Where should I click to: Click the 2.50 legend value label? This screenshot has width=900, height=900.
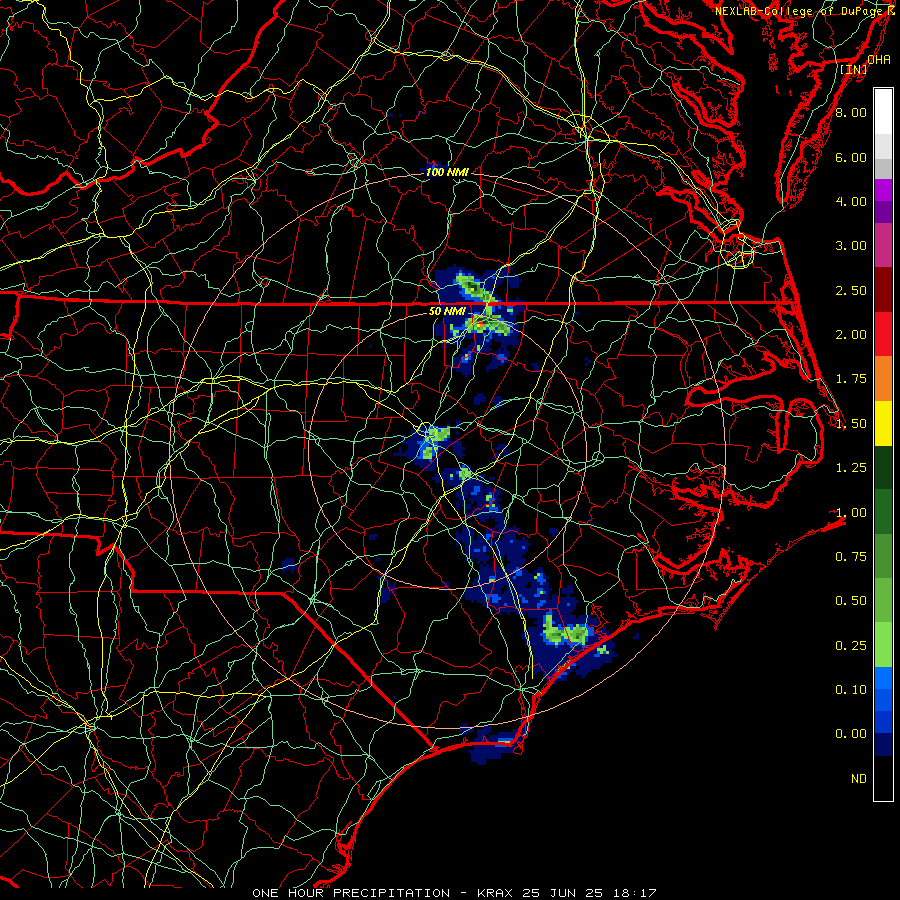(851, 290)
